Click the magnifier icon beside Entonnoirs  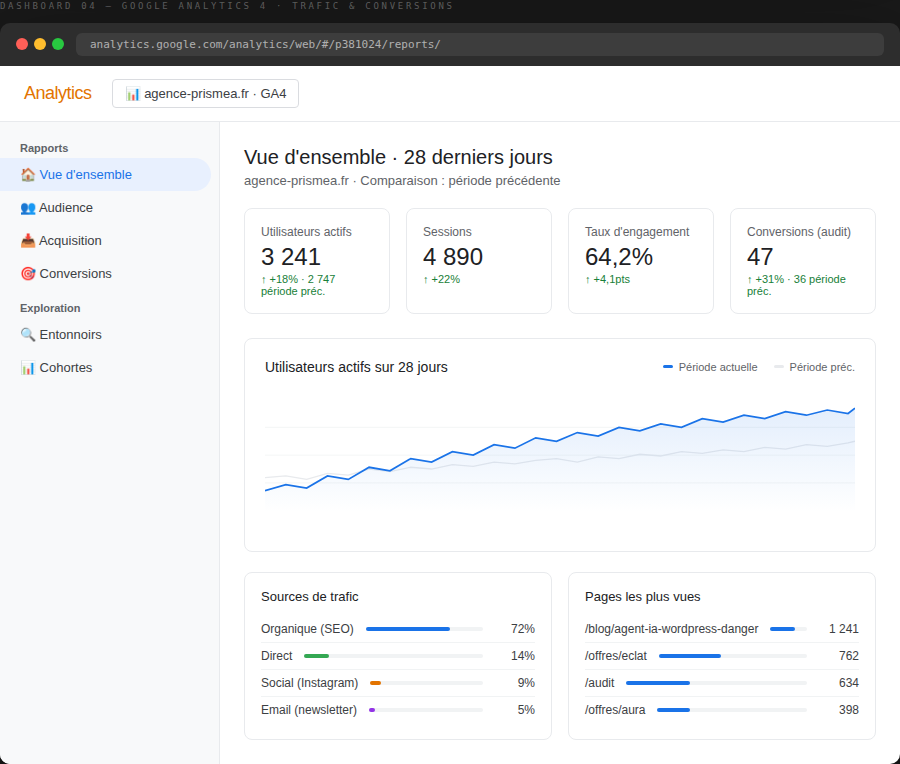coord(28,335)
